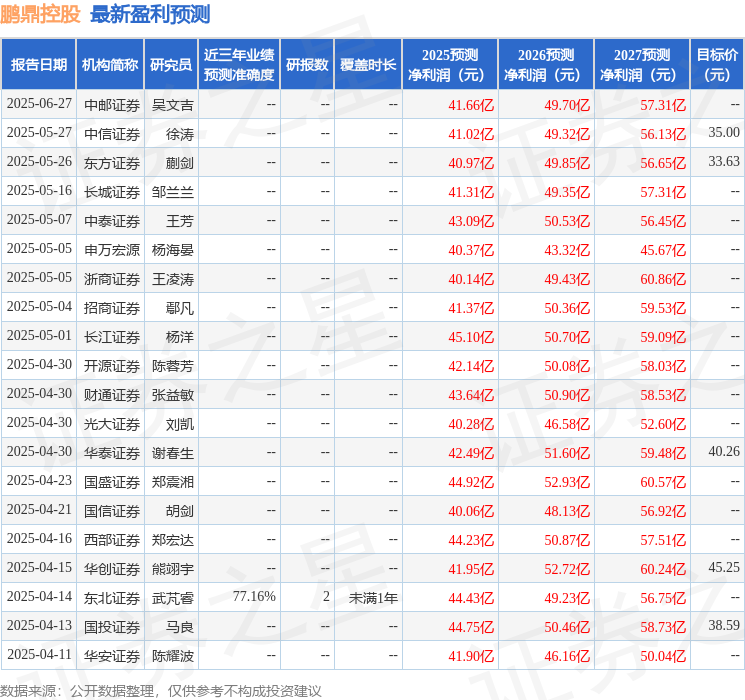Click the 目标价(元) column header
Image resolution: width=745 pixels, height=700 pixels.
coord(717,65)
